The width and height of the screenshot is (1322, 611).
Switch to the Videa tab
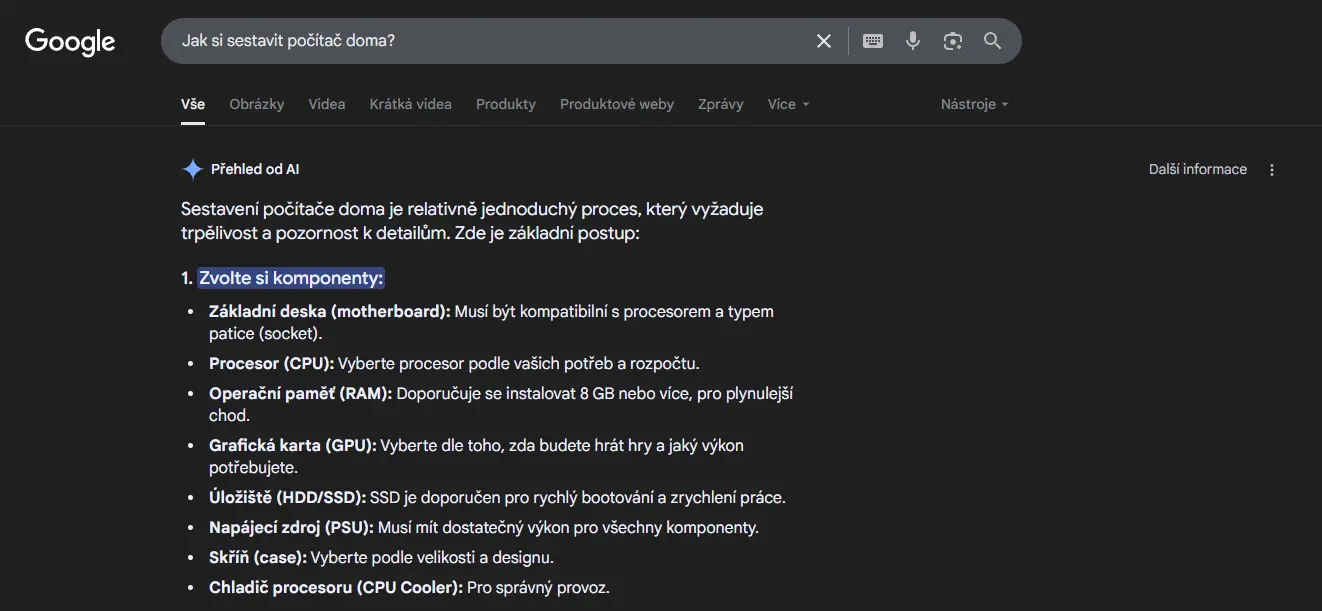[x=327, y=104]
